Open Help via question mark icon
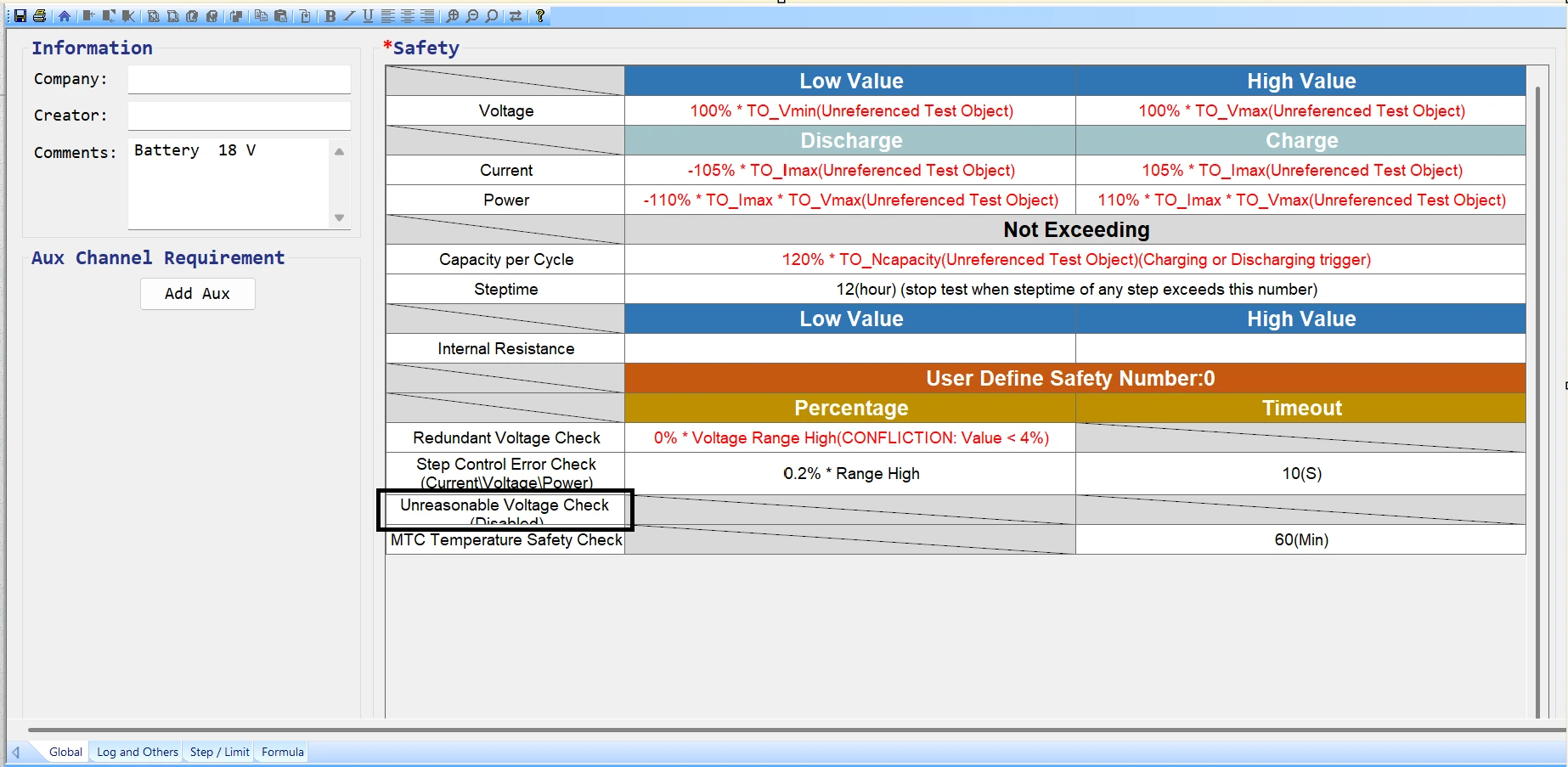Screen dimensions: 1568x767 [540, 16]
